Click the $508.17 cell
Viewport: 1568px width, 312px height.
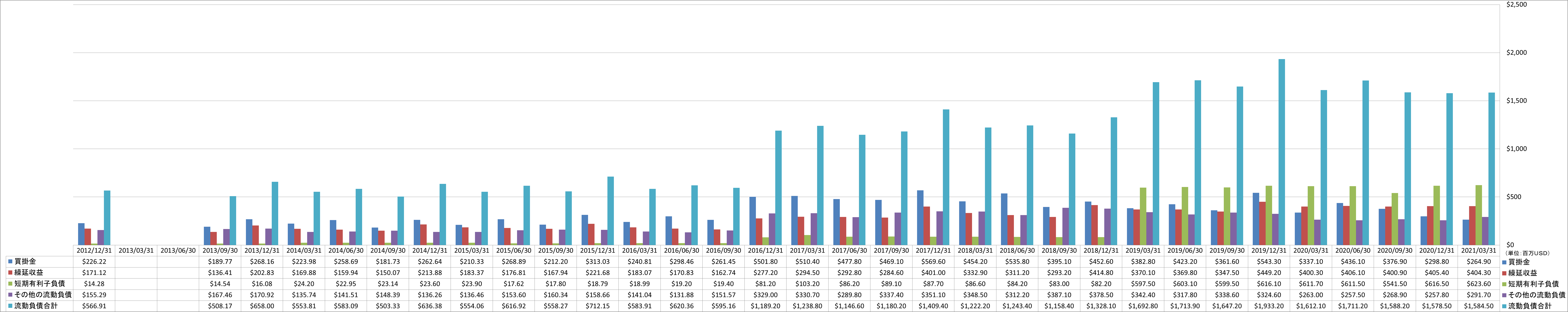point(220,306)
